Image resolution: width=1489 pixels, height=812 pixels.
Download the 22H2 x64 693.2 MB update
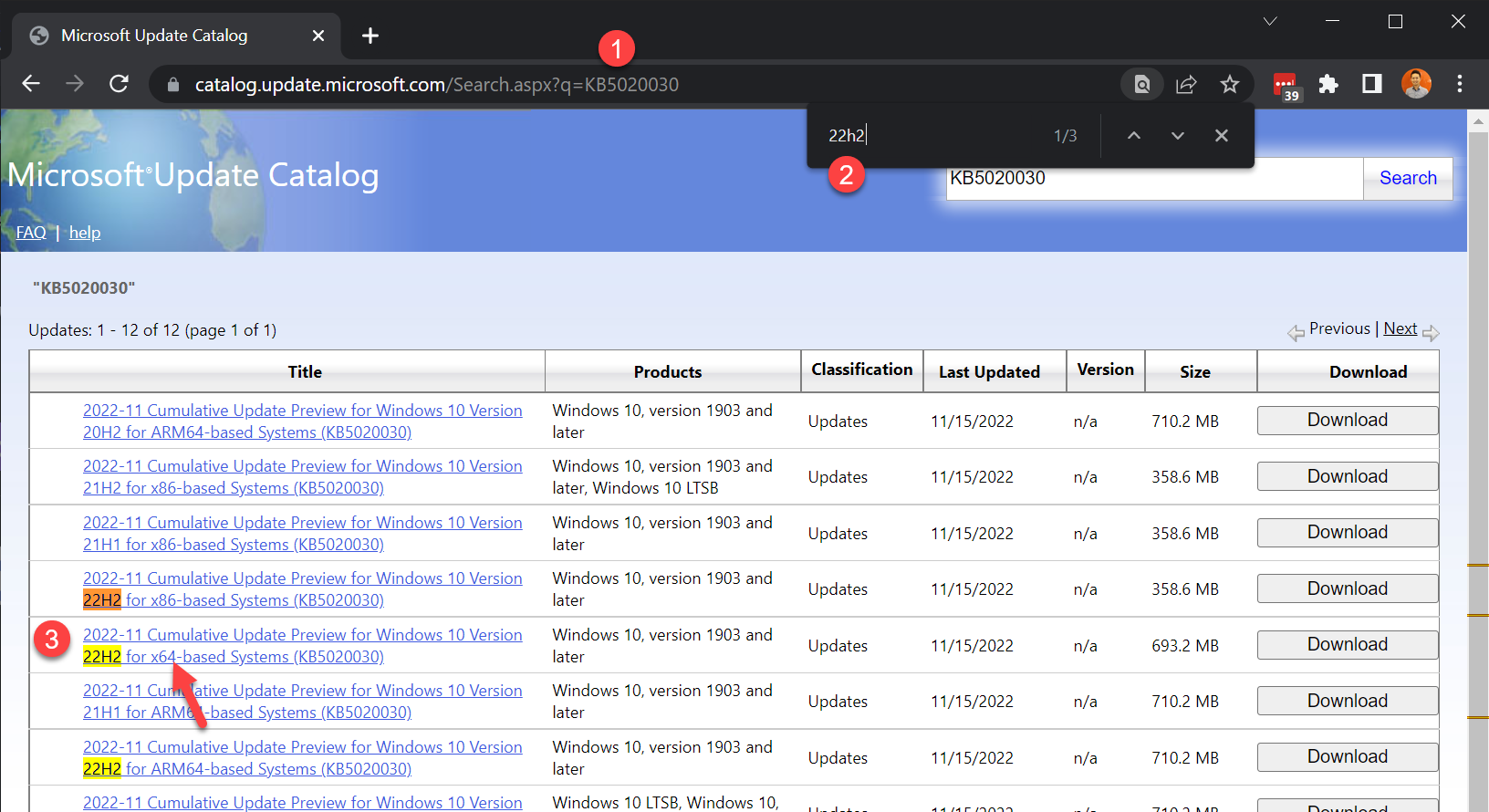pyautogui.click(x=1348, y=645)
